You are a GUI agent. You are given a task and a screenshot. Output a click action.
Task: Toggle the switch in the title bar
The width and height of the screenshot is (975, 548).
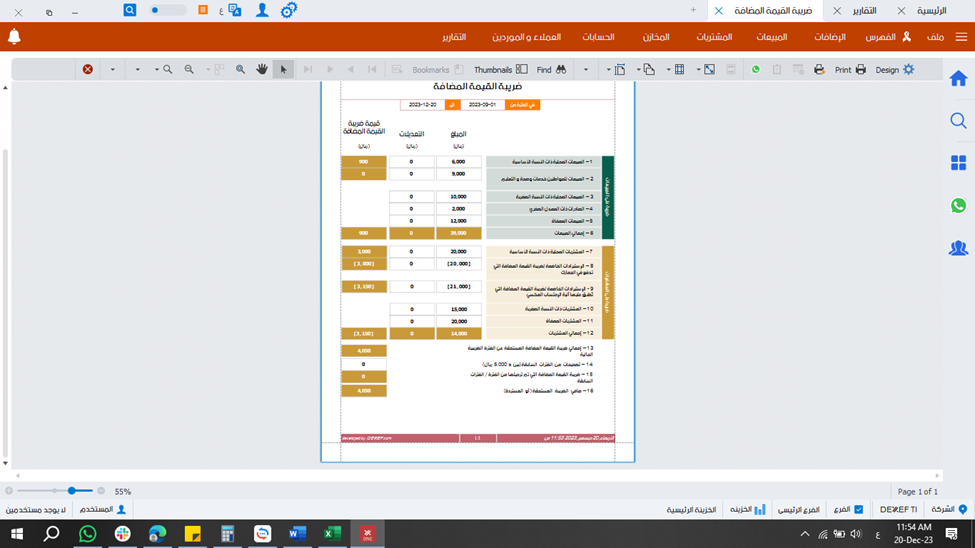pos(167,10)
